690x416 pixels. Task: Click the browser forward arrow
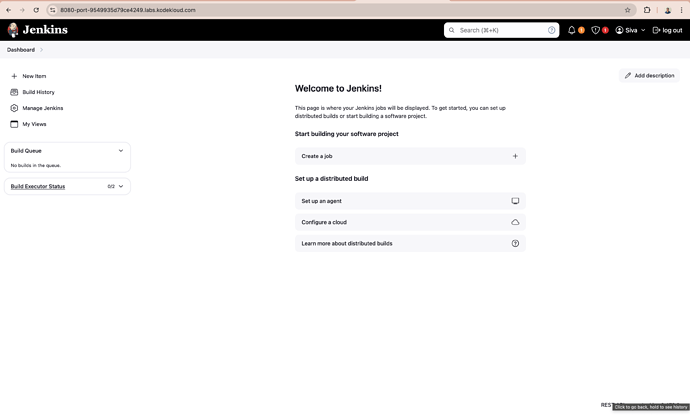pos(22,10)
